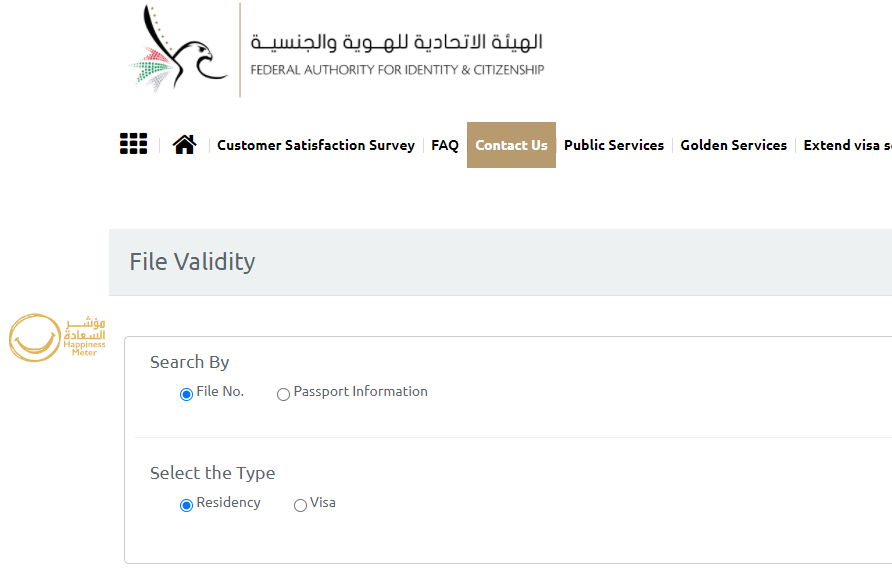Choose the Visa type option
This screenshot has width=892, height=568.
pos(300,505)
